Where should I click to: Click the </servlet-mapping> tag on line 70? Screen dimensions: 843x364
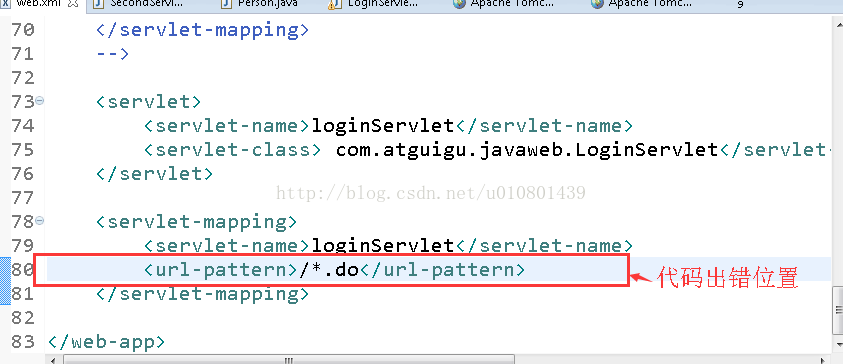point(202,30)
